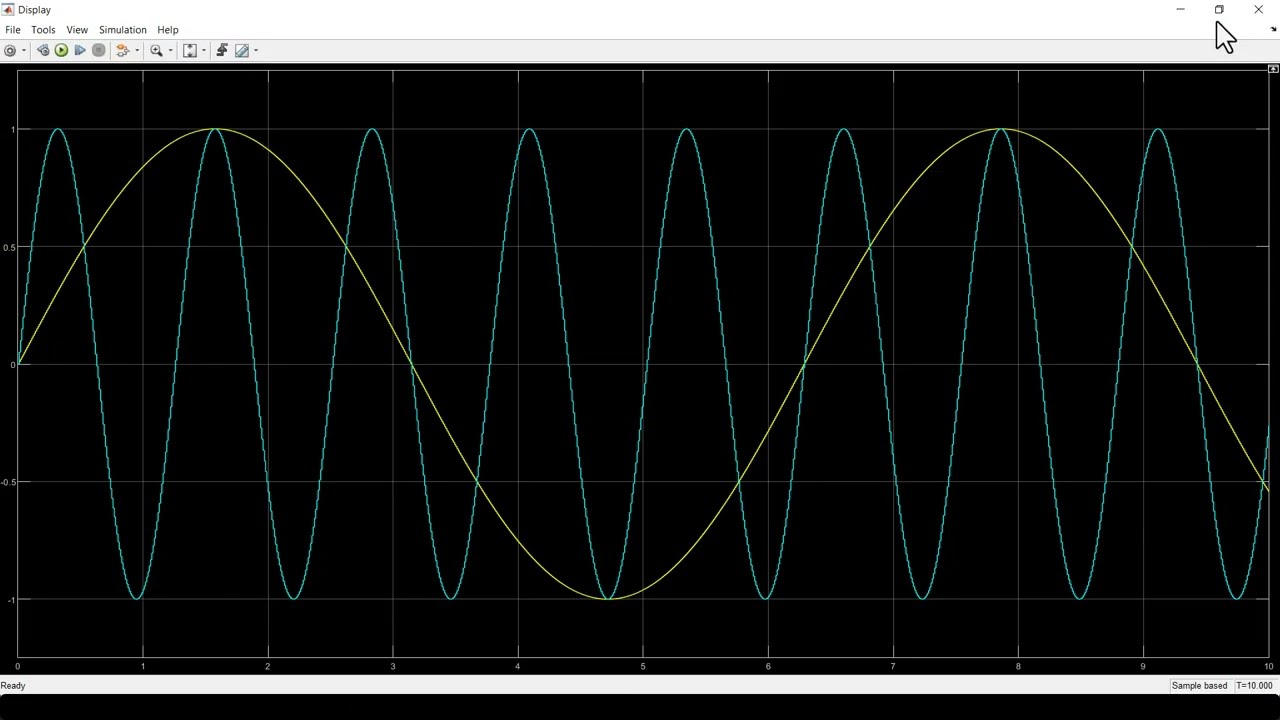Image resolution: width=1280 pixels, height=720 pixels.
Task: Open the File menu
Action: (x=13, y=30)
